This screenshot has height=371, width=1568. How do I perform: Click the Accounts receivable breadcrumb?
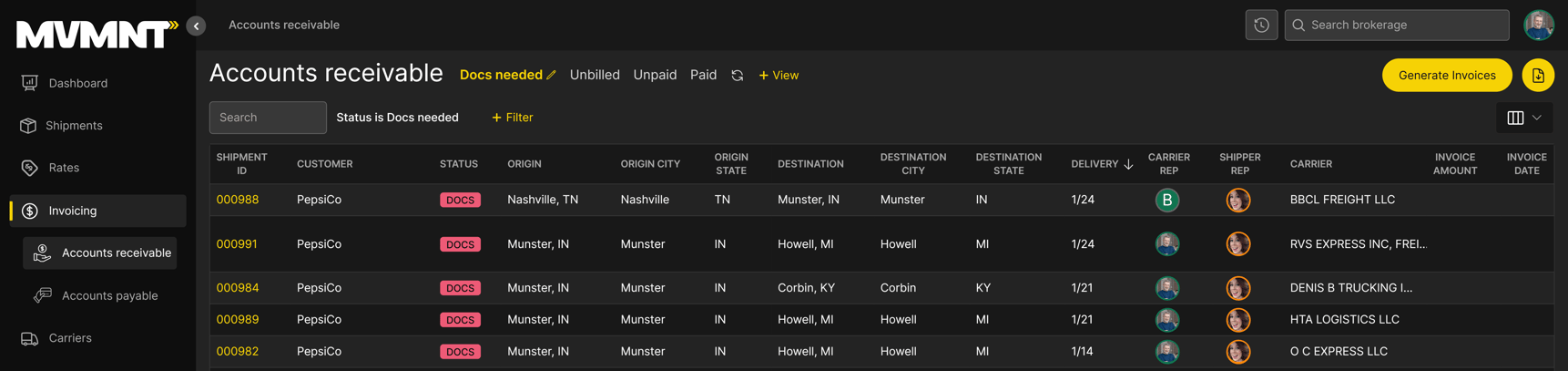(x=284, y=26)
